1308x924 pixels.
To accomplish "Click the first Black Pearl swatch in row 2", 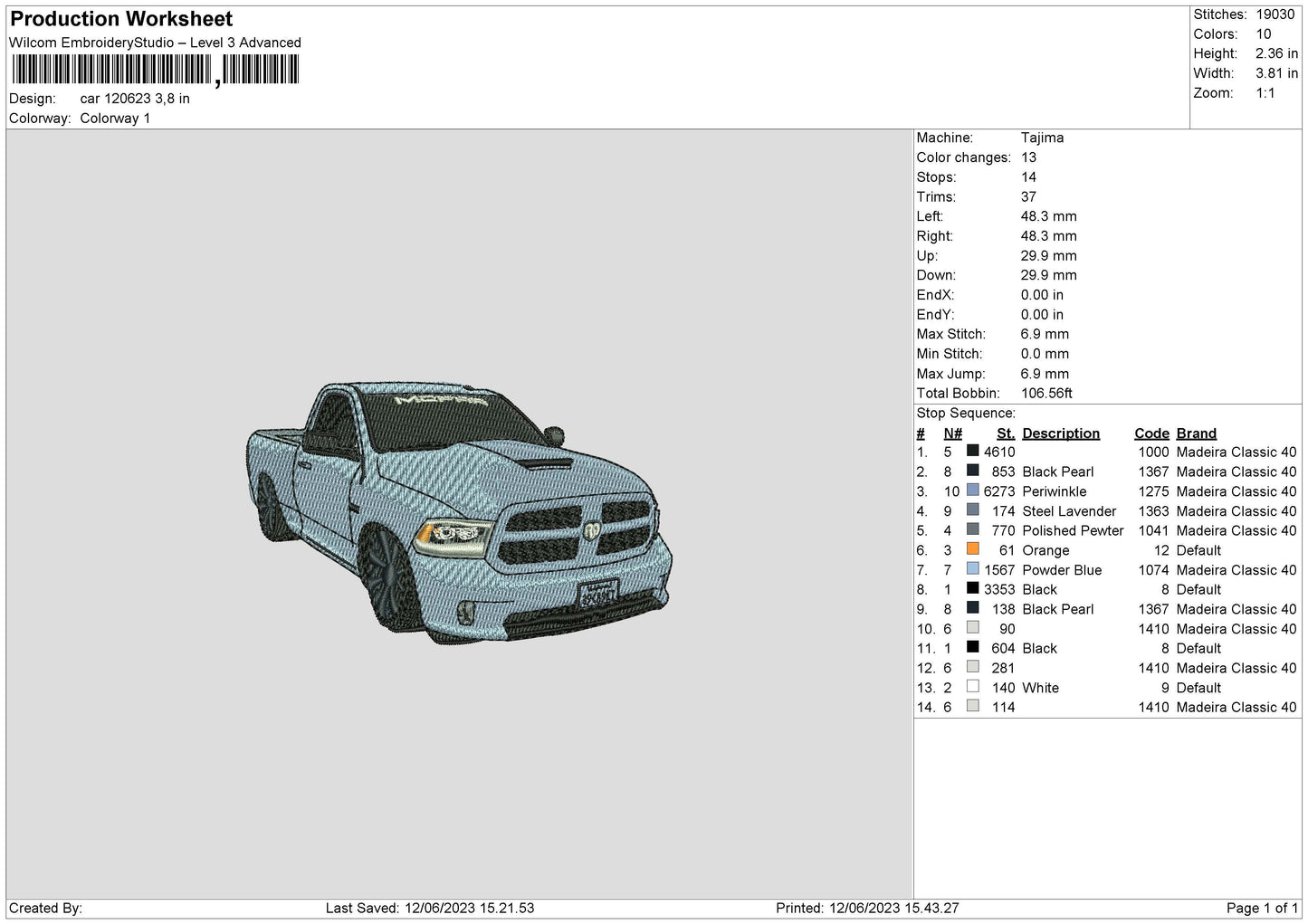I will tap(973, 471).
